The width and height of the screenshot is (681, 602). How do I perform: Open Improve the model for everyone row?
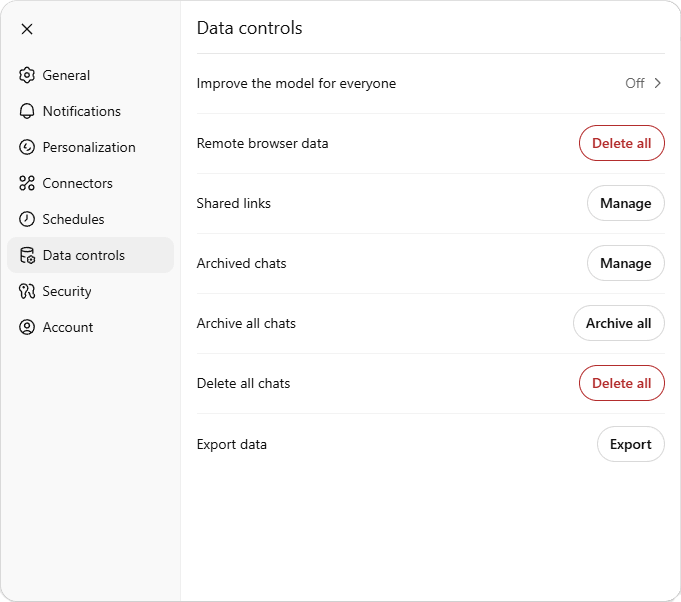(430, 83)
